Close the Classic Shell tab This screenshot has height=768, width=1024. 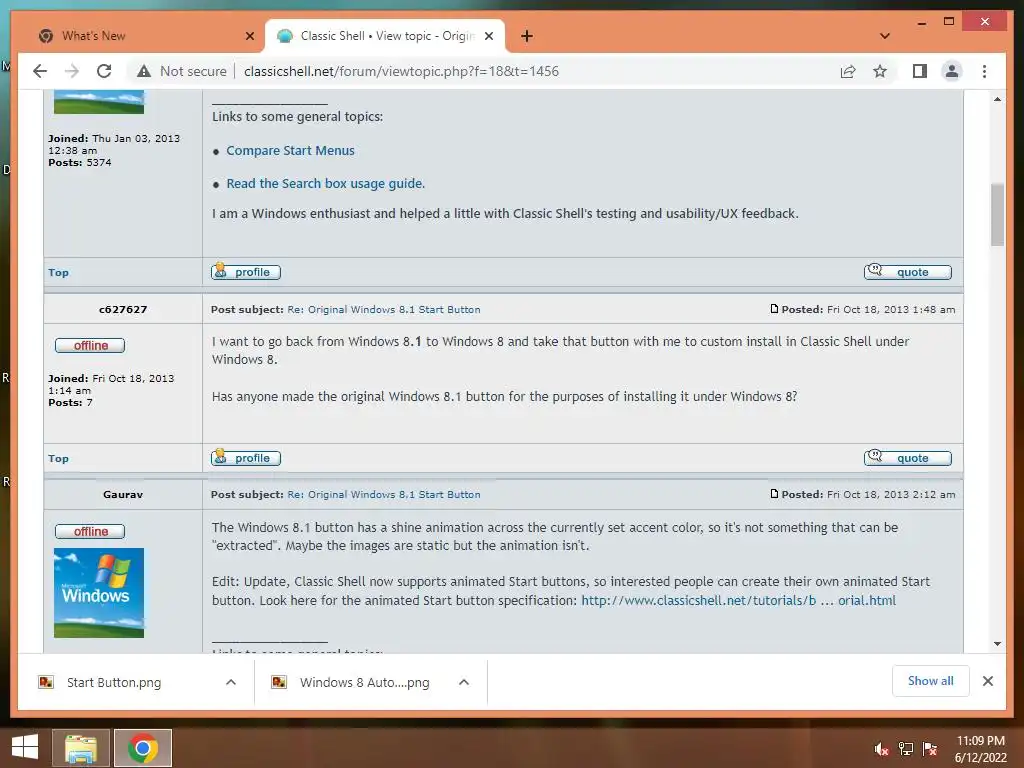click(488, 36)
